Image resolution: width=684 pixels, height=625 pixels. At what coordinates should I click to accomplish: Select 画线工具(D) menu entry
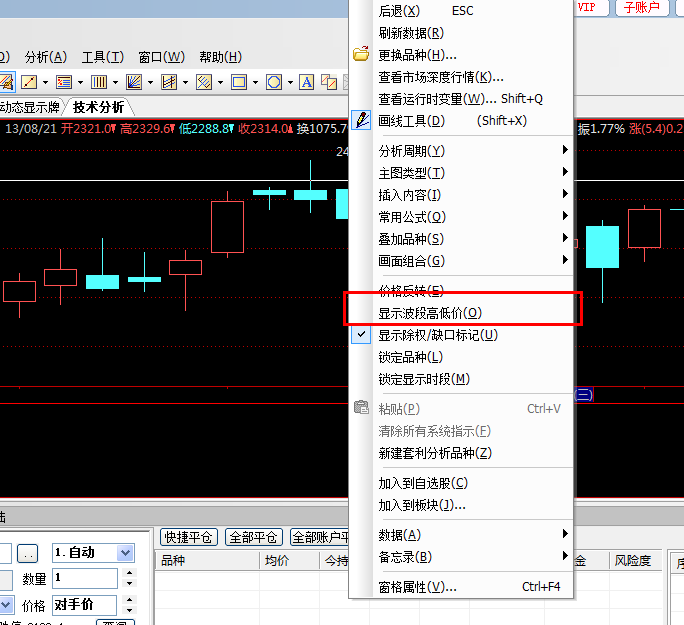[462, 121]
